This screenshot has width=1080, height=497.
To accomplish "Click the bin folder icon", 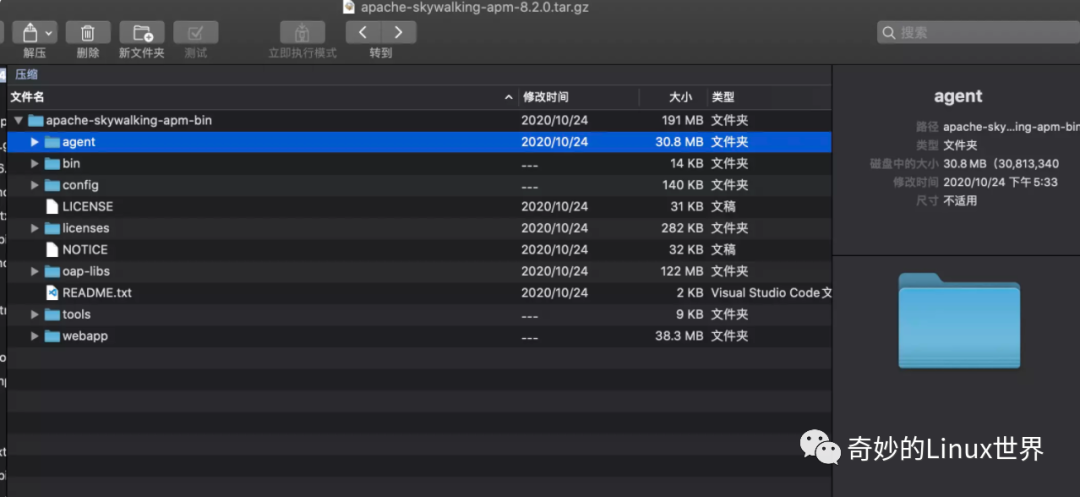I will tap(52, 164).
